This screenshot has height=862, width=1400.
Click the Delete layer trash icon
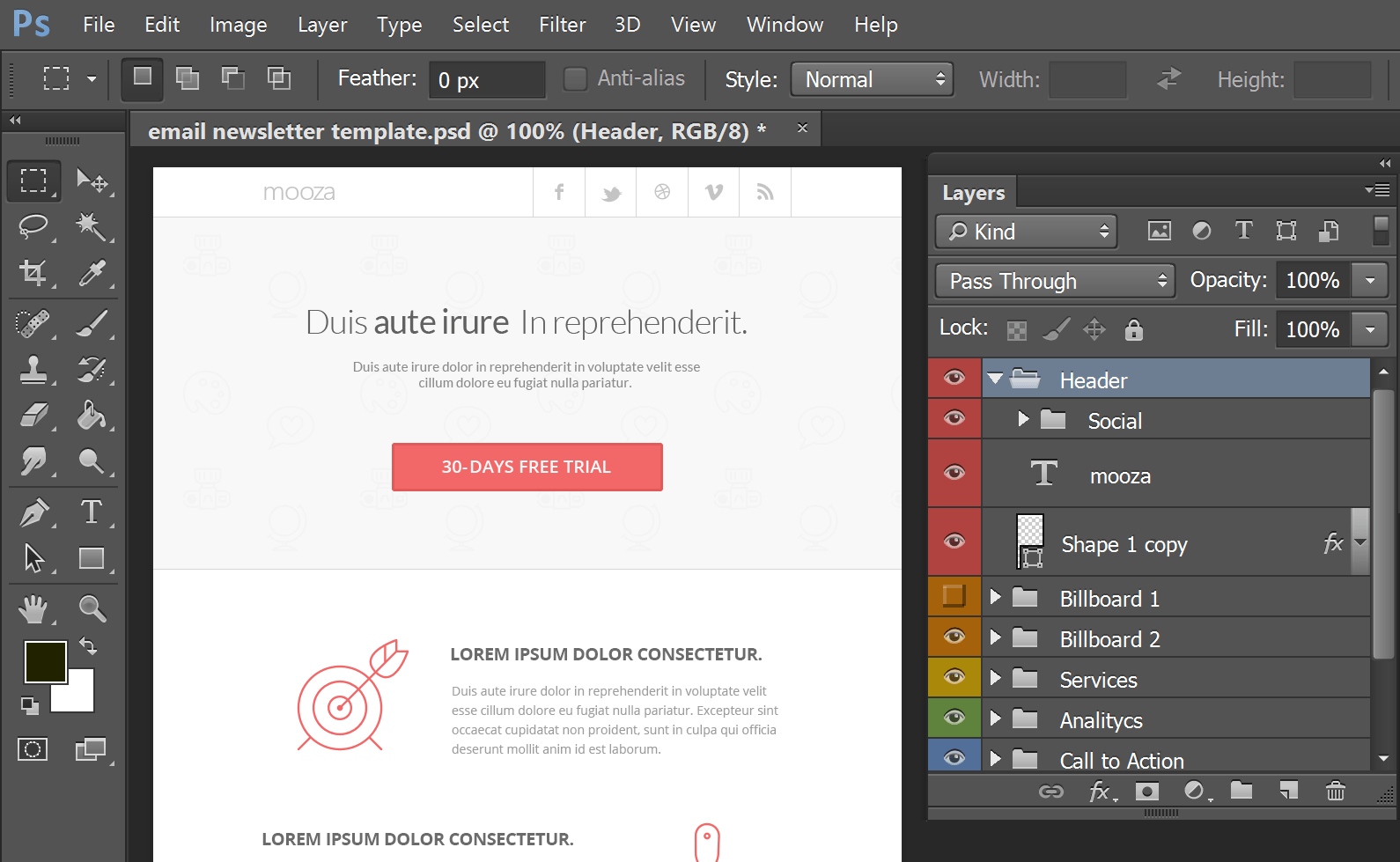pos(1335,791)
